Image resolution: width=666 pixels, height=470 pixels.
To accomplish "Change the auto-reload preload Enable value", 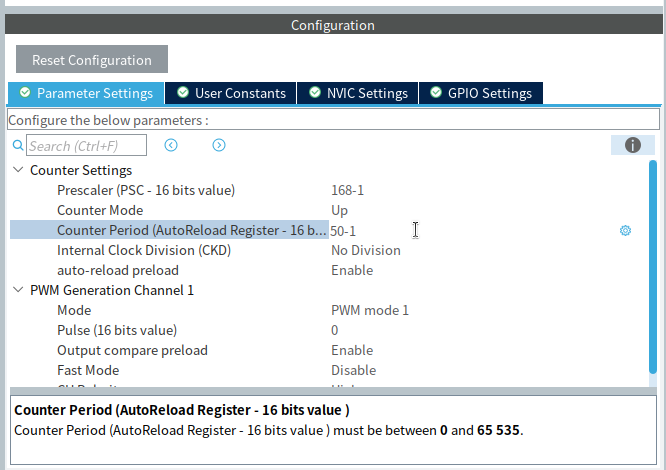I will pyautogui.click(x=352, y=270).
